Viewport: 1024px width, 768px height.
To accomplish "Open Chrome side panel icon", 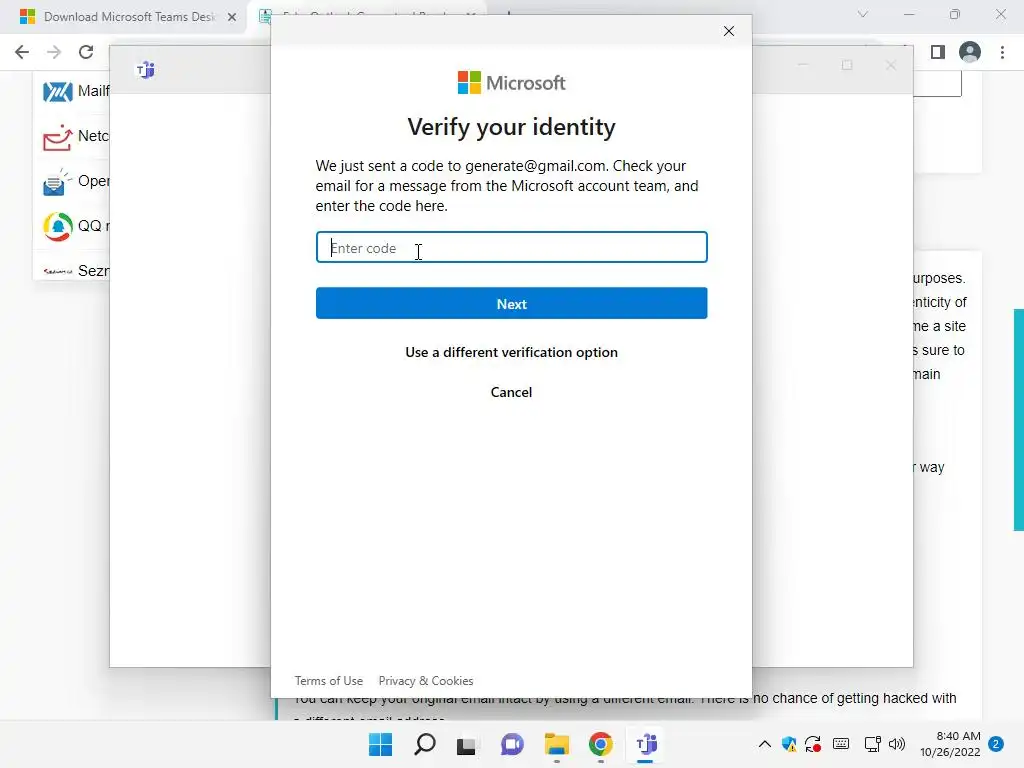I will (938, 52).
